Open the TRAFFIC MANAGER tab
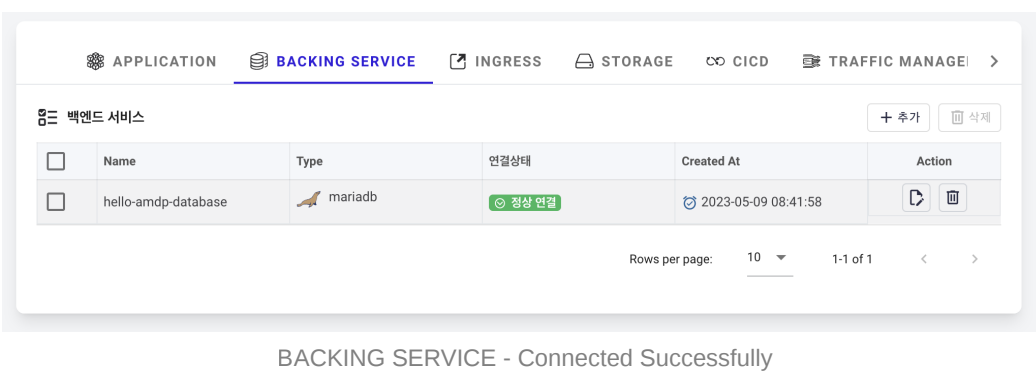 (x=885, y=61)
